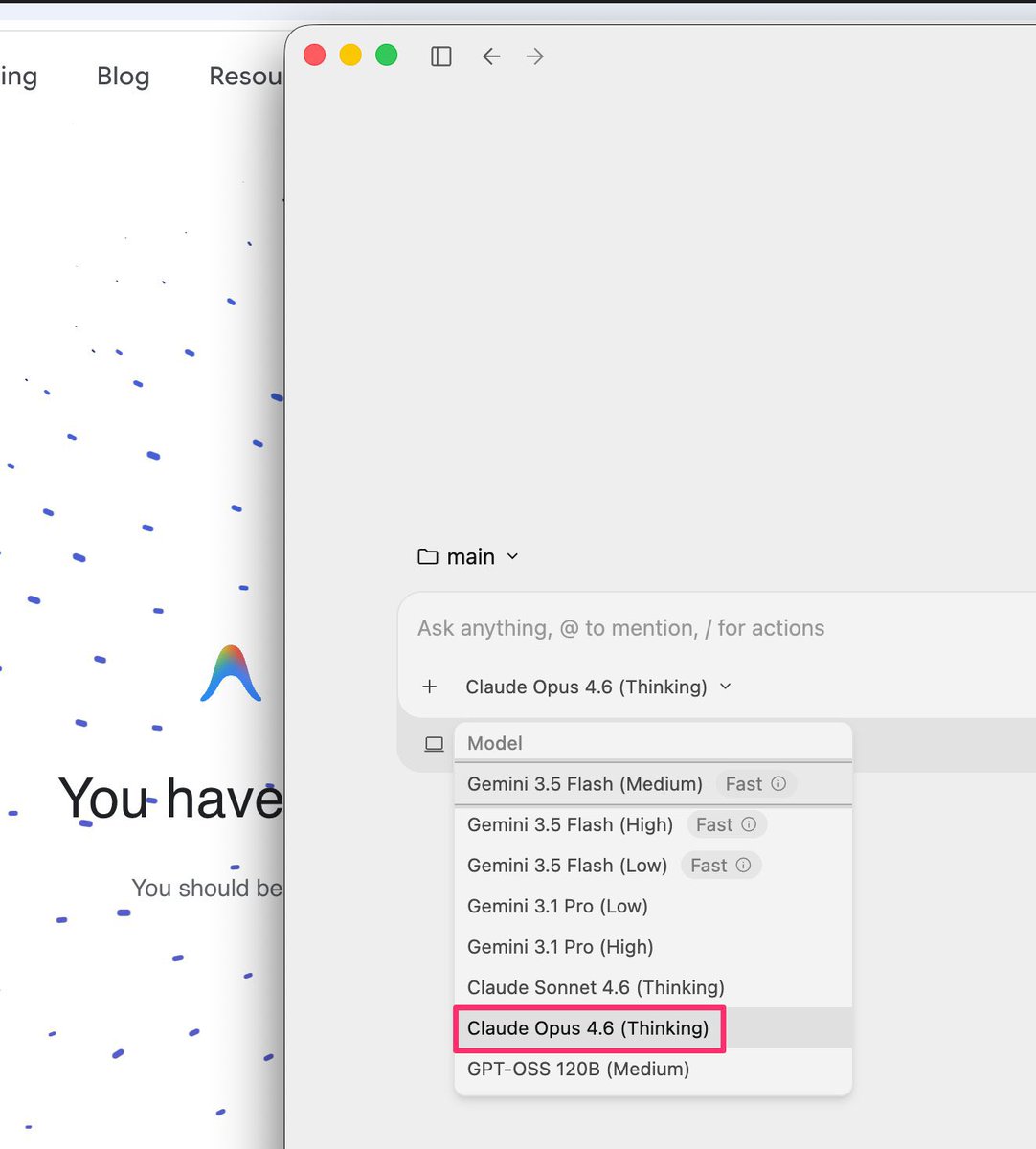Choose GPT-OSS 120B (Medium) model
This screenshot has height=1149, width=1036.
tap(653, 1069)
